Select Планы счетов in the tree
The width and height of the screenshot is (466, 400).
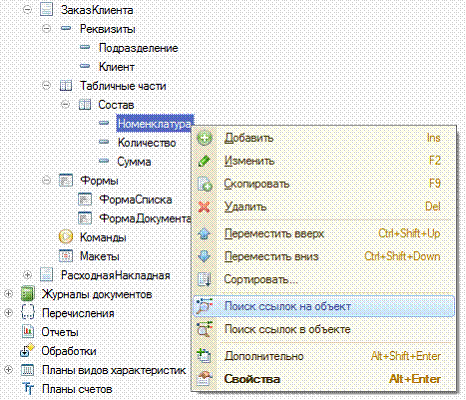point(77,389)
